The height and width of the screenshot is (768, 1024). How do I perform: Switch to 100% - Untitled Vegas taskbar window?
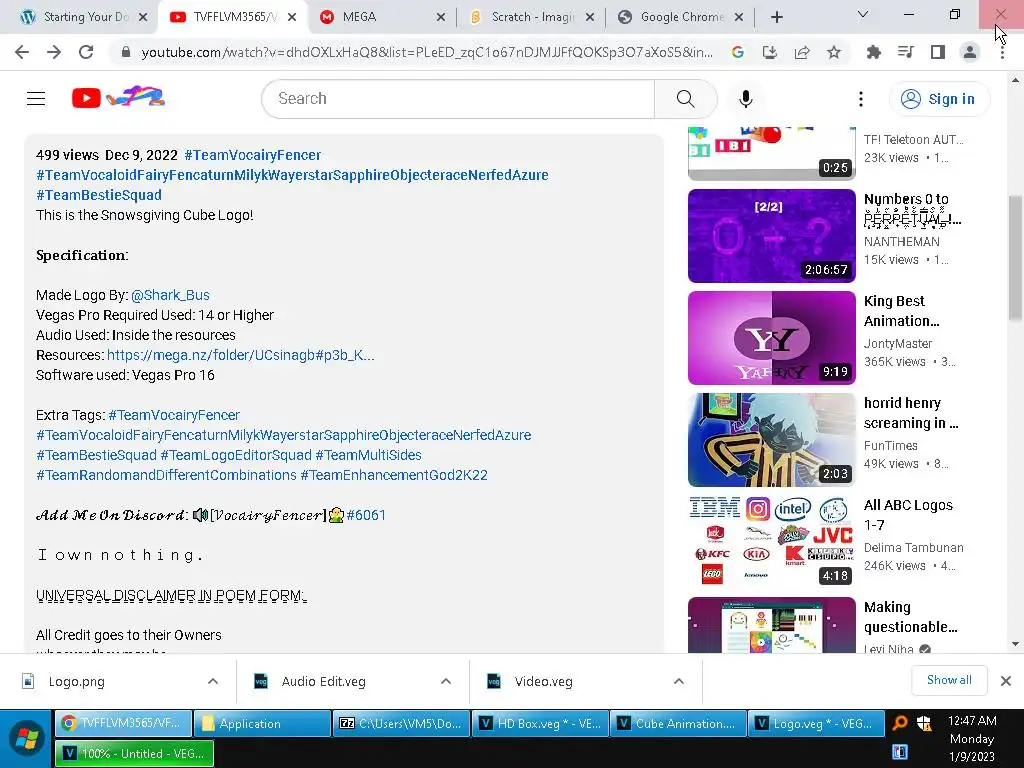click(x=135, y=754)
